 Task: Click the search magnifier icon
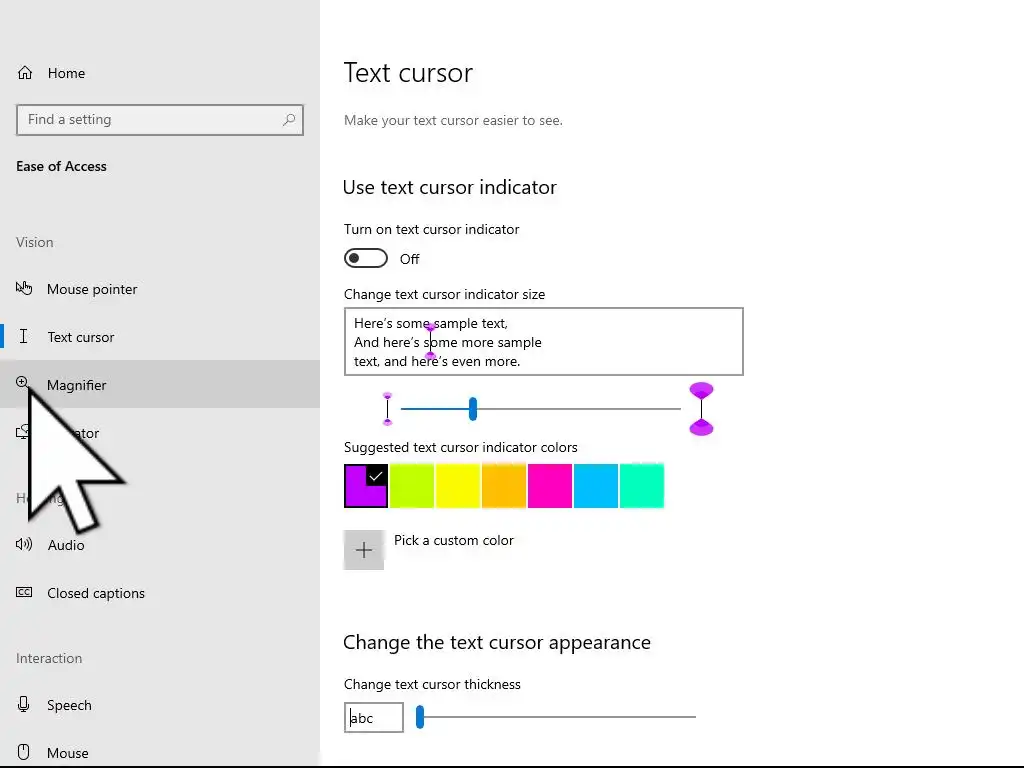pyautogui.click(x=289, y=120)
